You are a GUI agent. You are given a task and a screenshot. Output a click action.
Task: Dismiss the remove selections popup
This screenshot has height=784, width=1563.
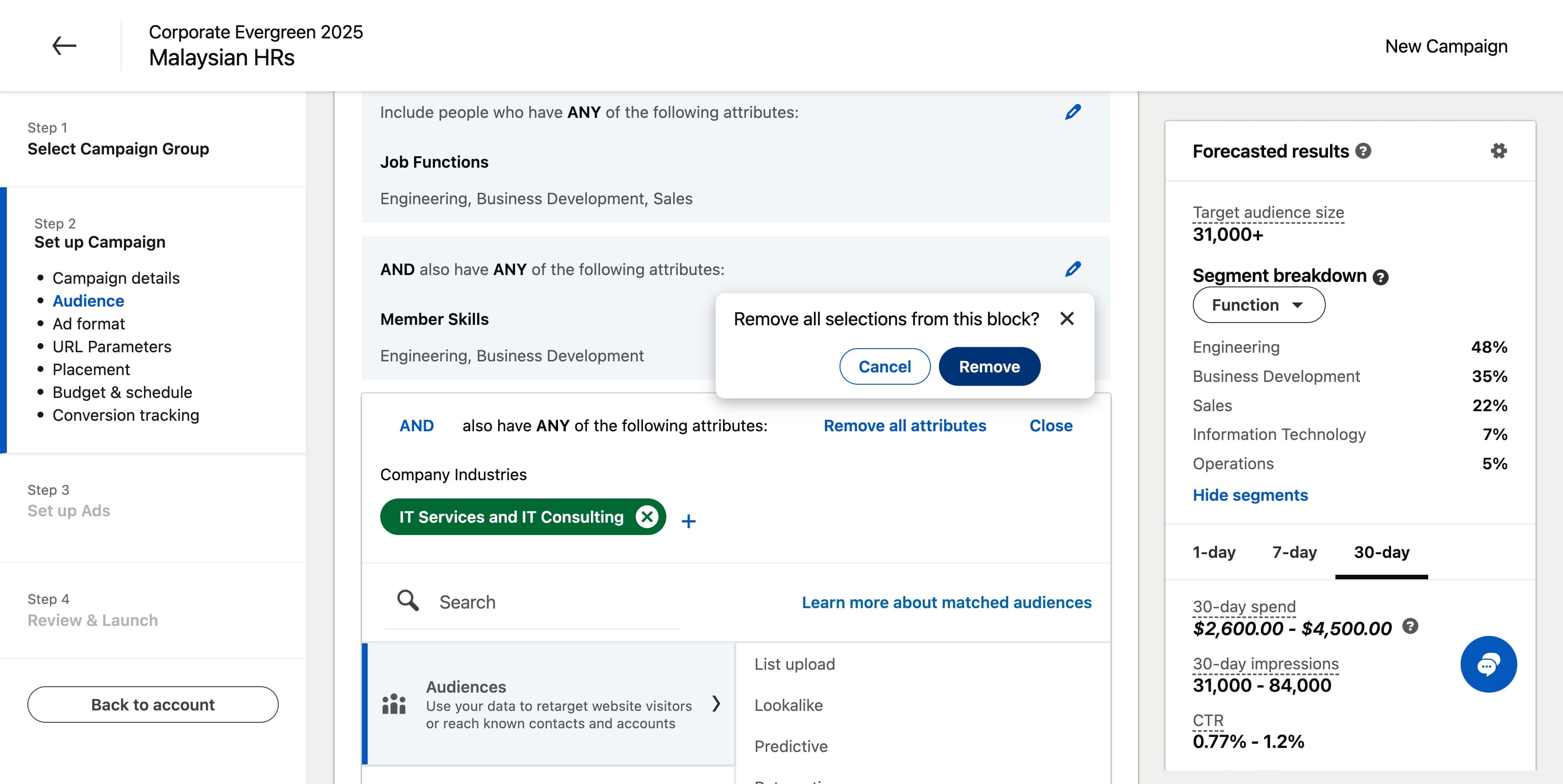tap(1067, 319)
